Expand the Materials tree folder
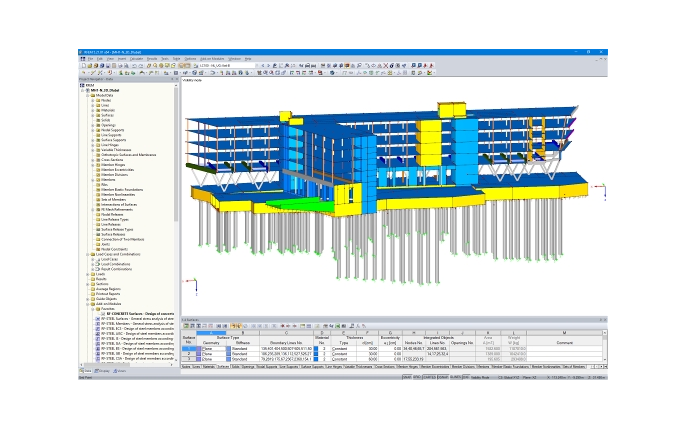 click(x=93, y=110)
